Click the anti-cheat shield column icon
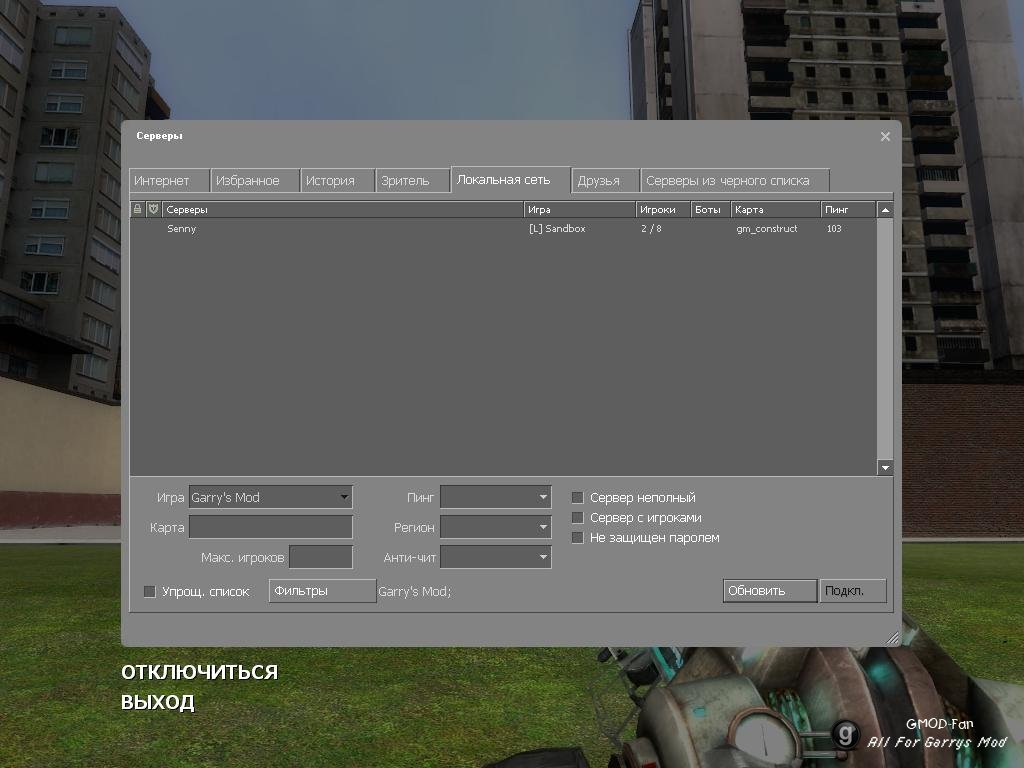This screenshot has height=768, width=1024. tap(153, 209)
